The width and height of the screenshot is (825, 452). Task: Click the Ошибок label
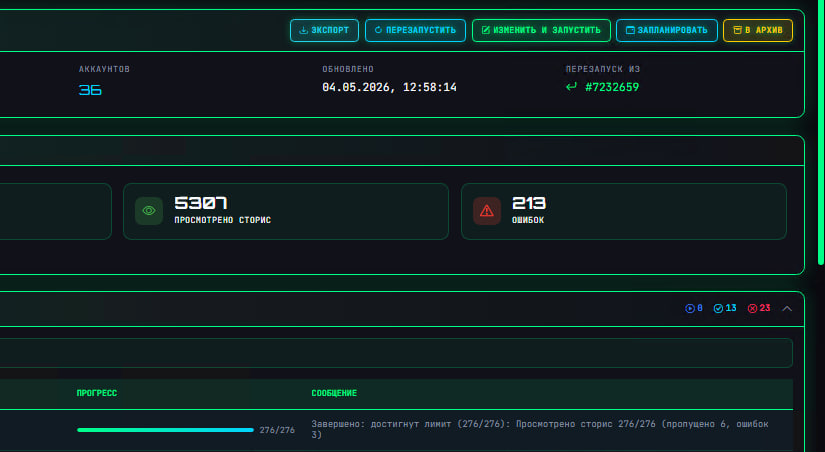tap(528, 220)
